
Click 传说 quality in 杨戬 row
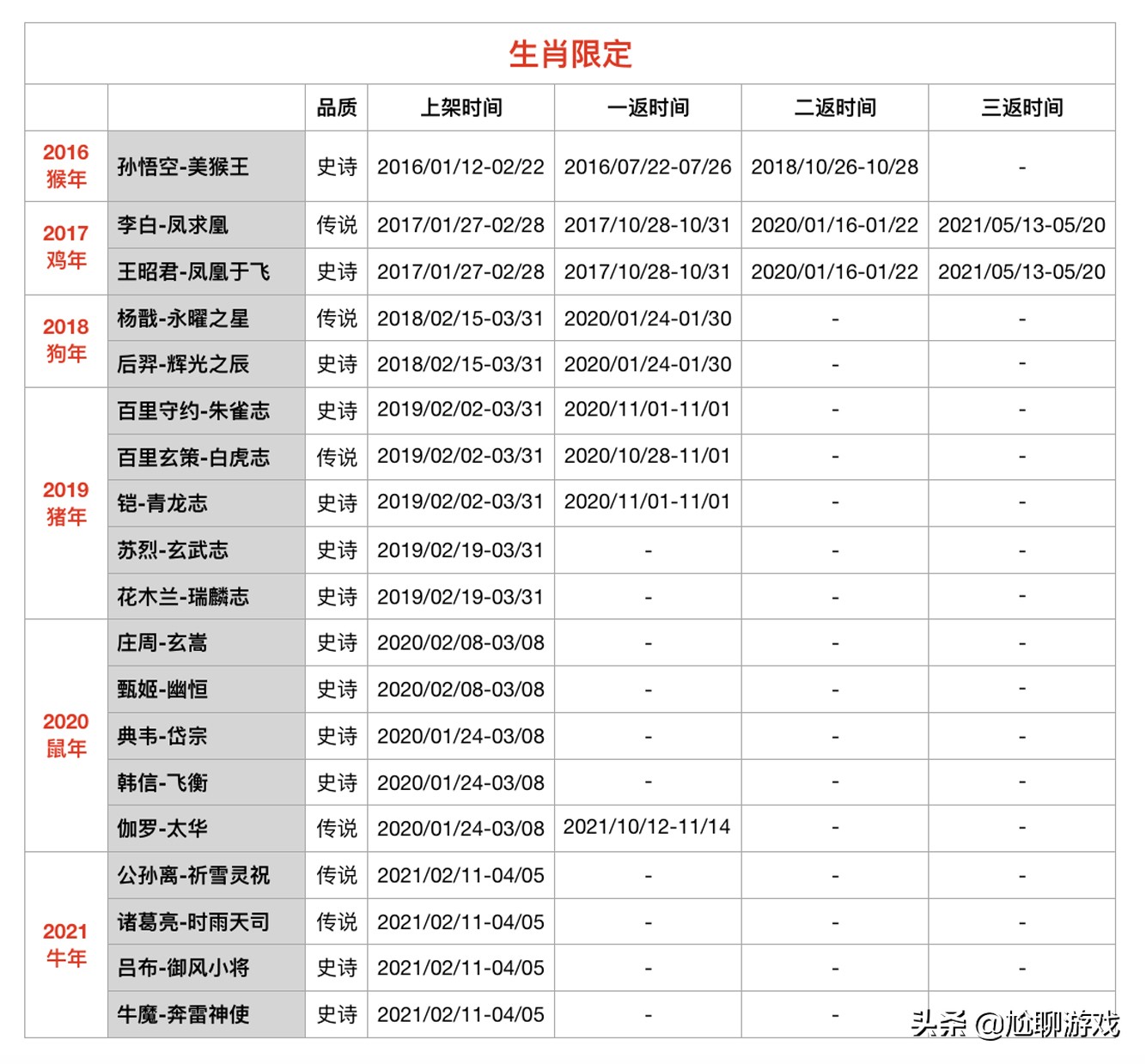(x=337, y=319)
